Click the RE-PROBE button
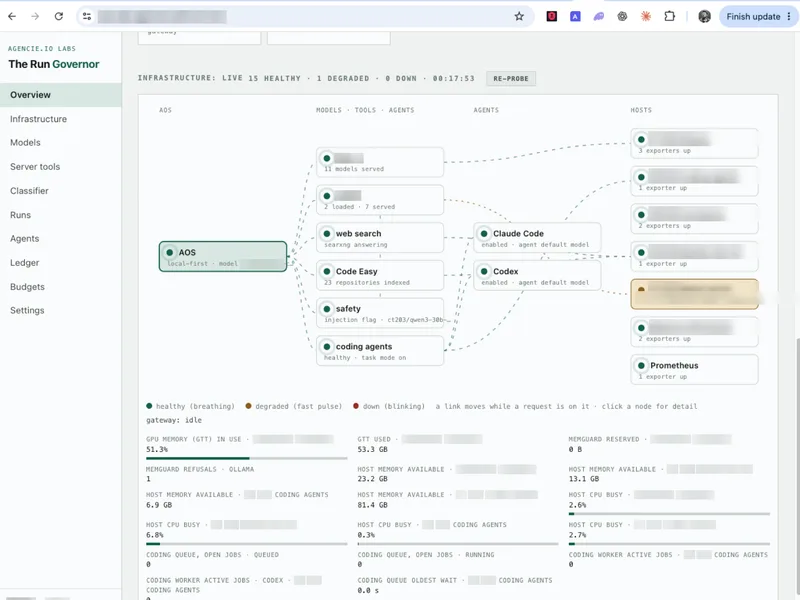The image size is (800, 600). coord(511,79)
